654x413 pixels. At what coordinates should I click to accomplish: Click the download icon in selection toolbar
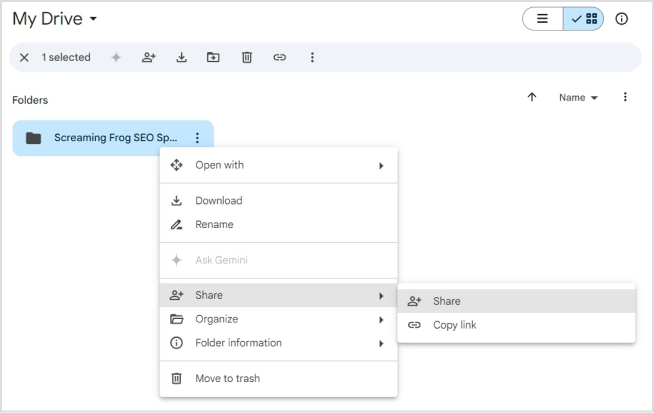(181, 58)
